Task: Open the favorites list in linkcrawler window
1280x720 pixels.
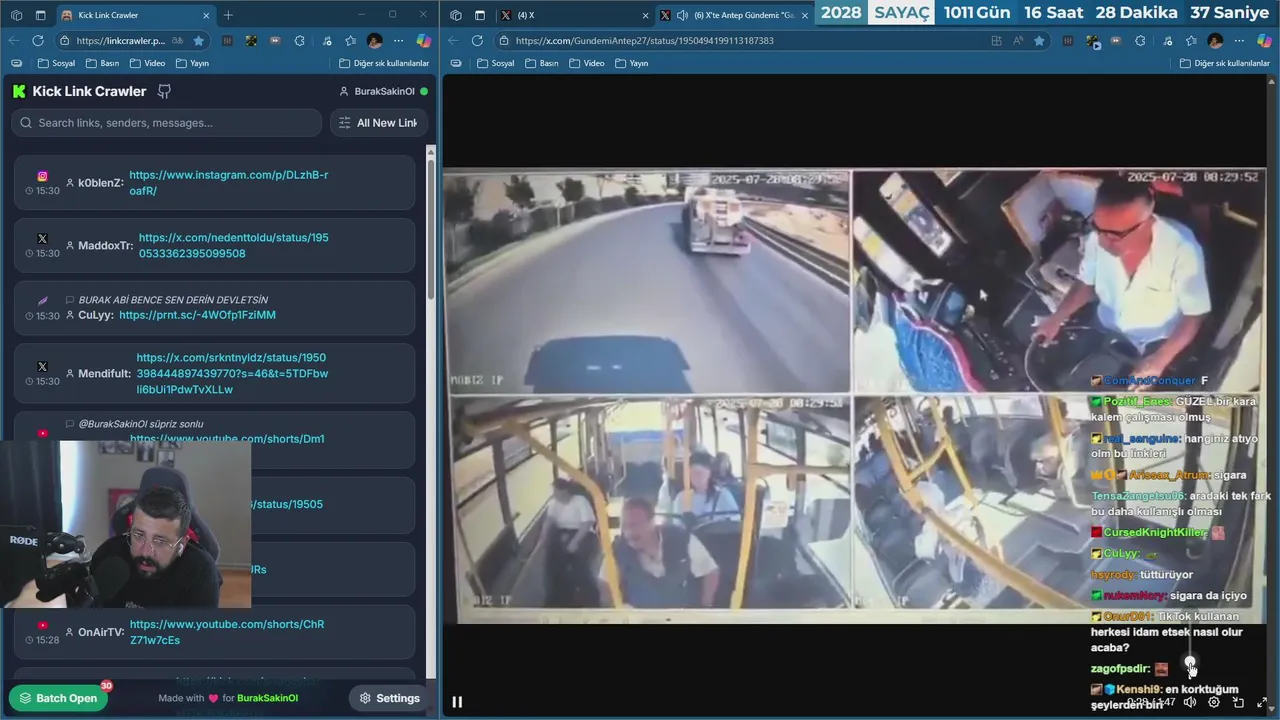Action: pyautogui.click(x=350, y=40)
